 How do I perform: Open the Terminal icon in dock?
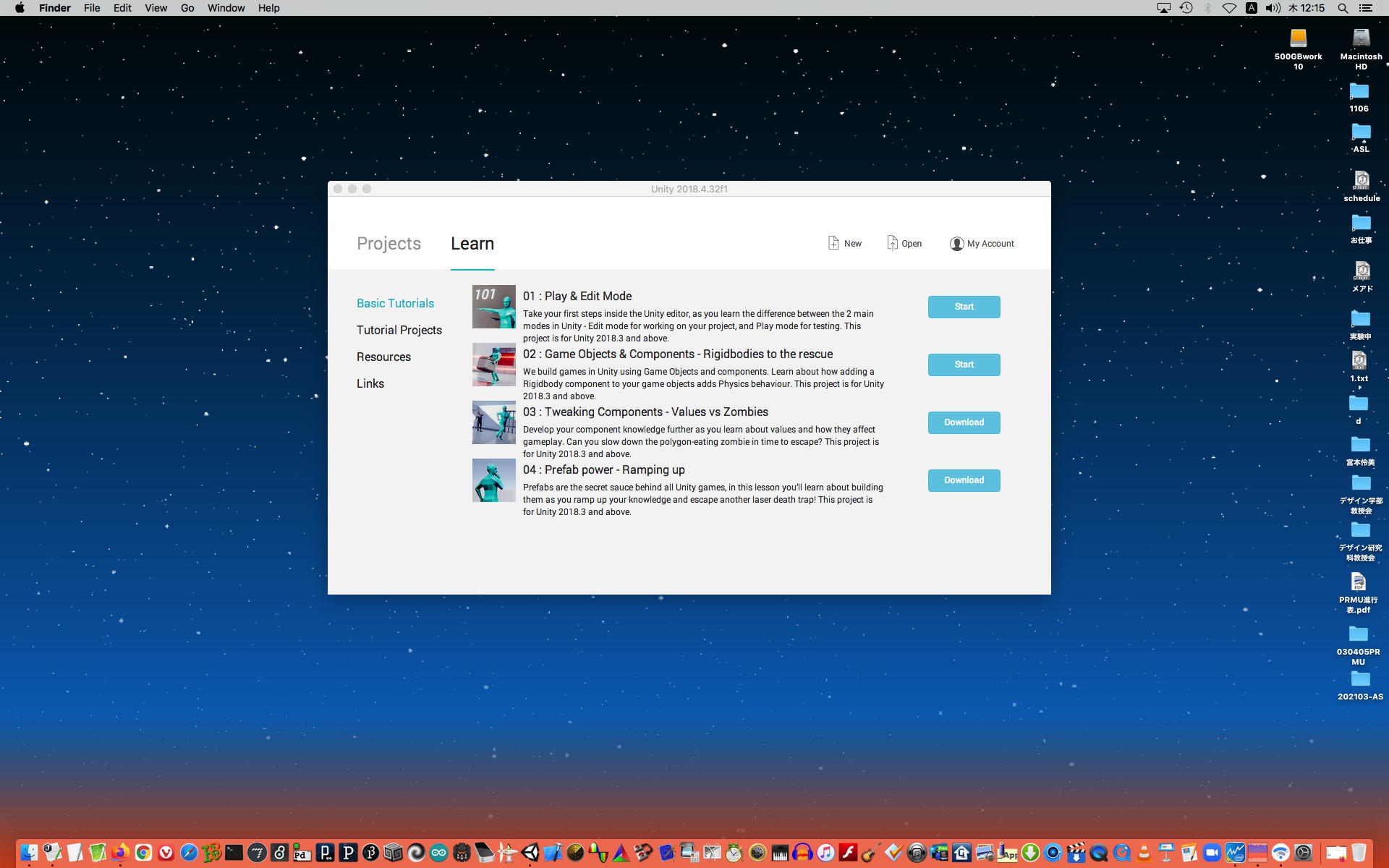[234, 853]
